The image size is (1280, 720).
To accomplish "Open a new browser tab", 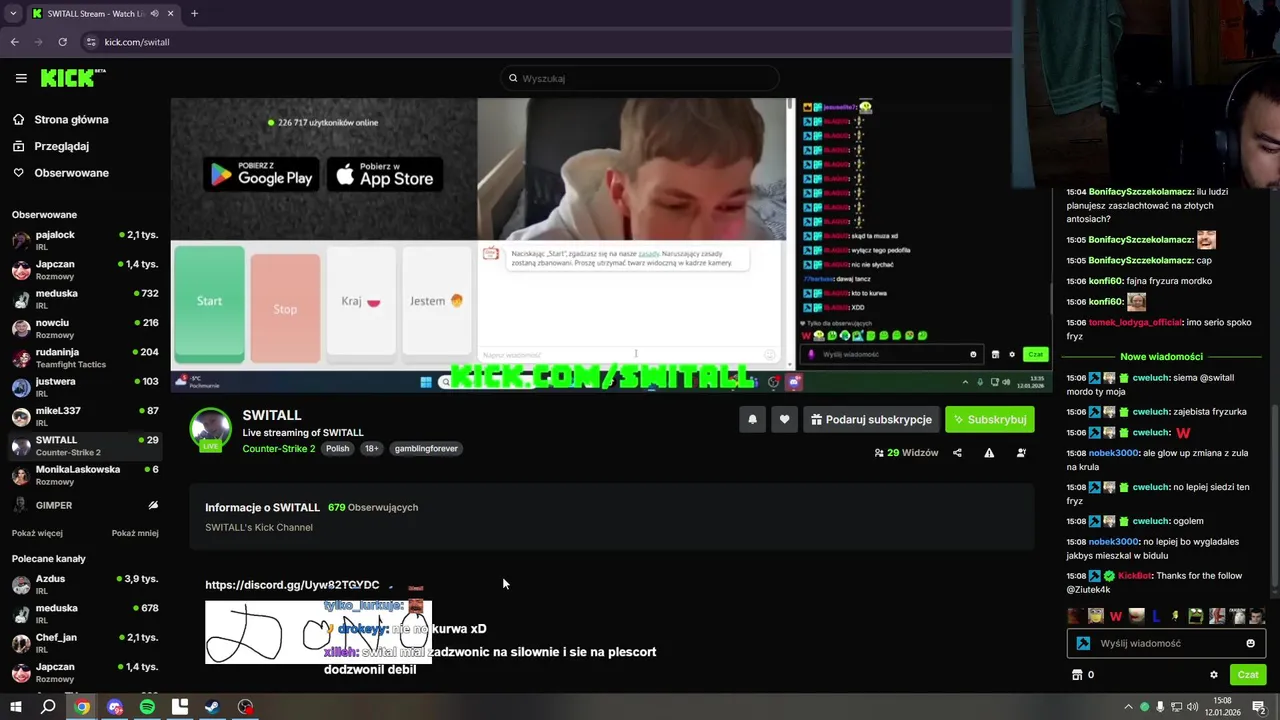I will click(194, 14).
